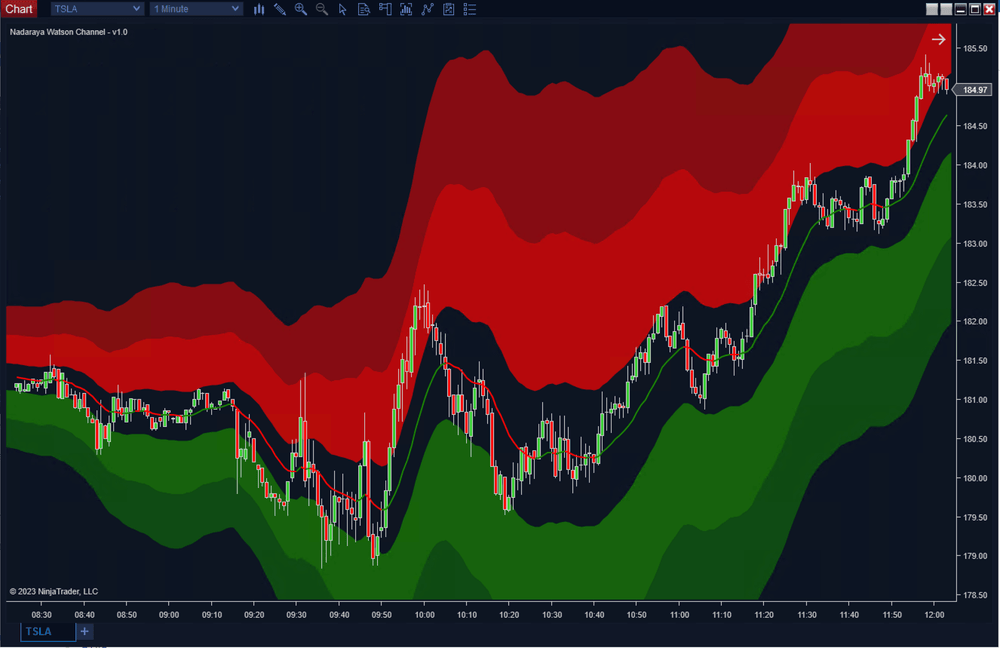Open the chart trader icon
The width and height of the screenshot is (1000, 648).
pos(384,9)
